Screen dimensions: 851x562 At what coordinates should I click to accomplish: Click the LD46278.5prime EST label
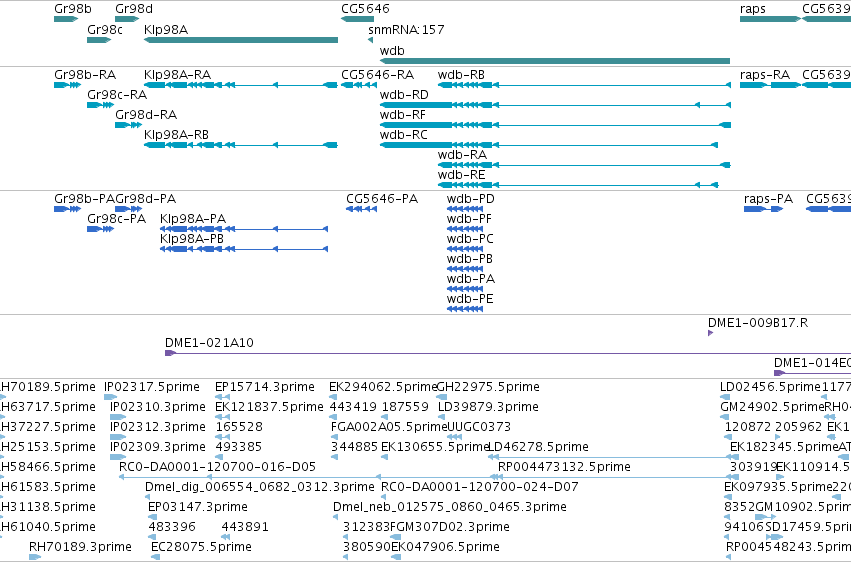tap(538, 447)
